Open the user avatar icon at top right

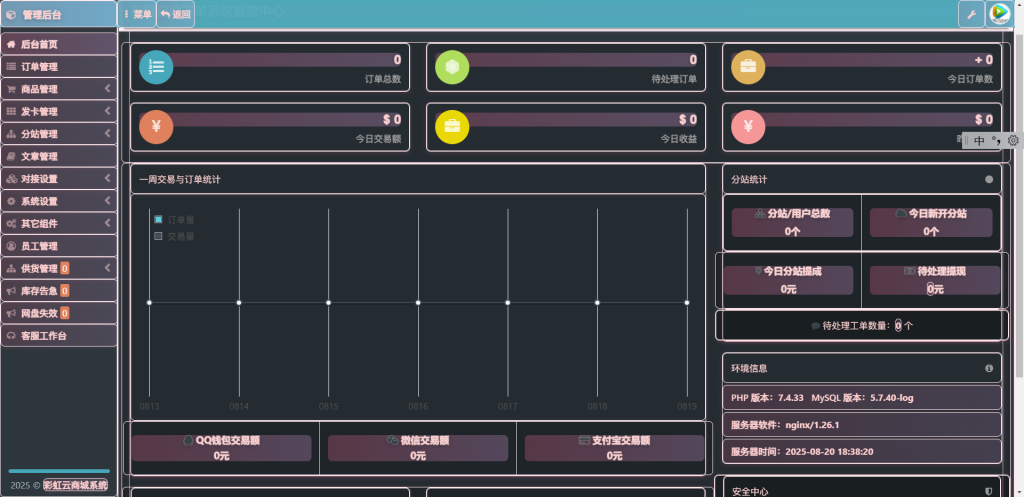[999, 14]
